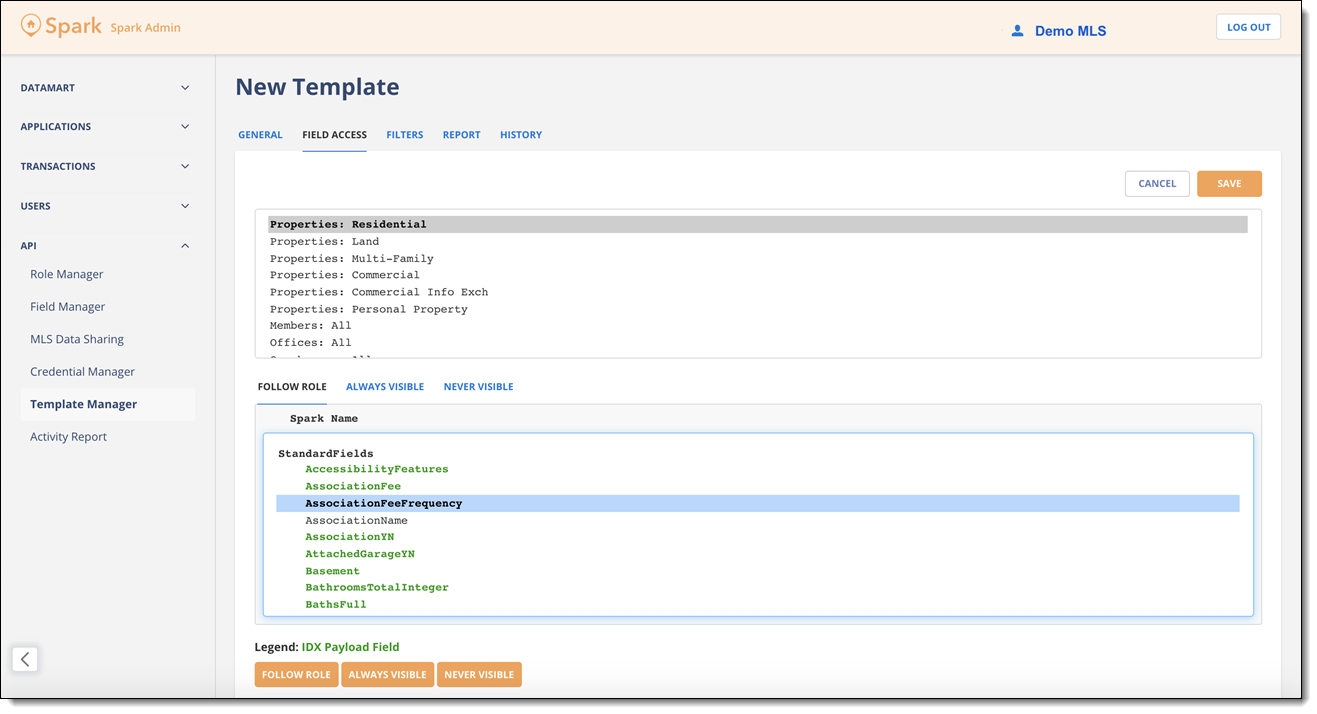Open Activity Report in the sidebar

tap(69, 437)
